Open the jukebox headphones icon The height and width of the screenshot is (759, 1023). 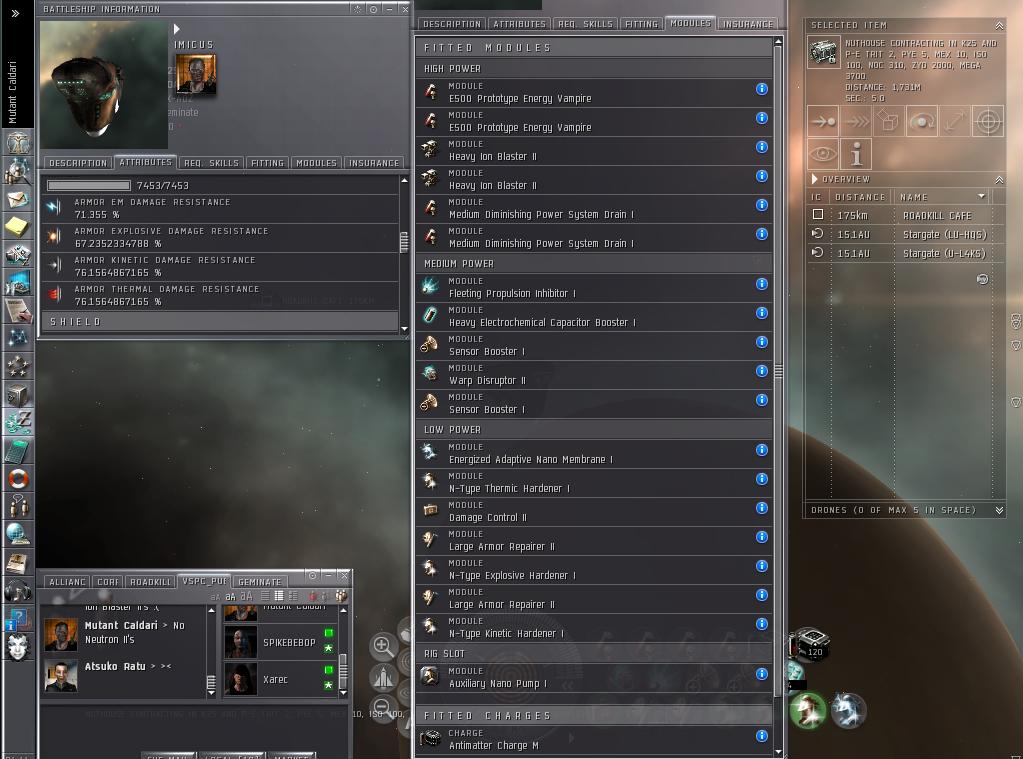pyautogui.click(x=18, y=591)
